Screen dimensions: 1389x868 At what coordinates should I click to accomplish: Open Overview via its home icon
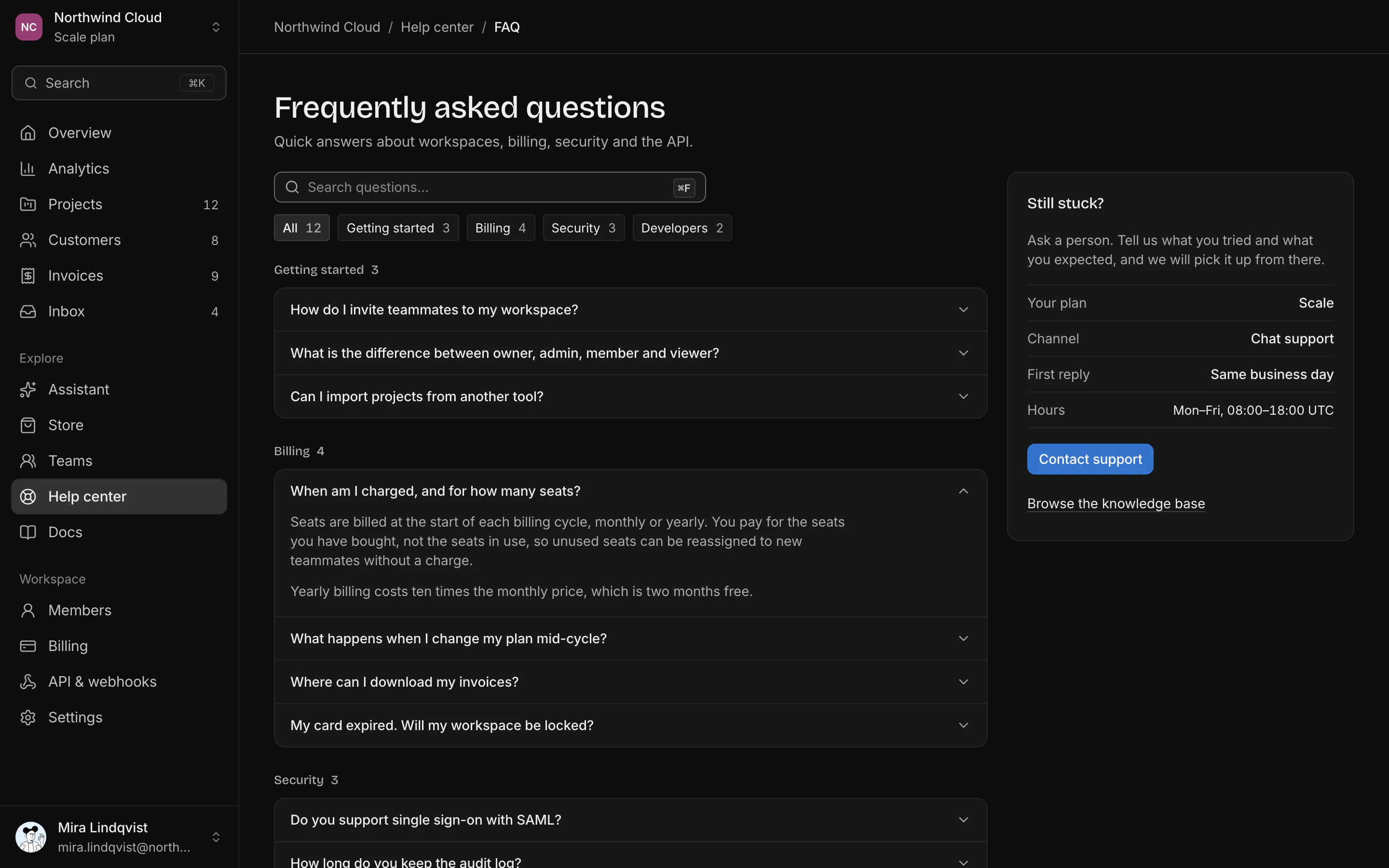point(27,133)
